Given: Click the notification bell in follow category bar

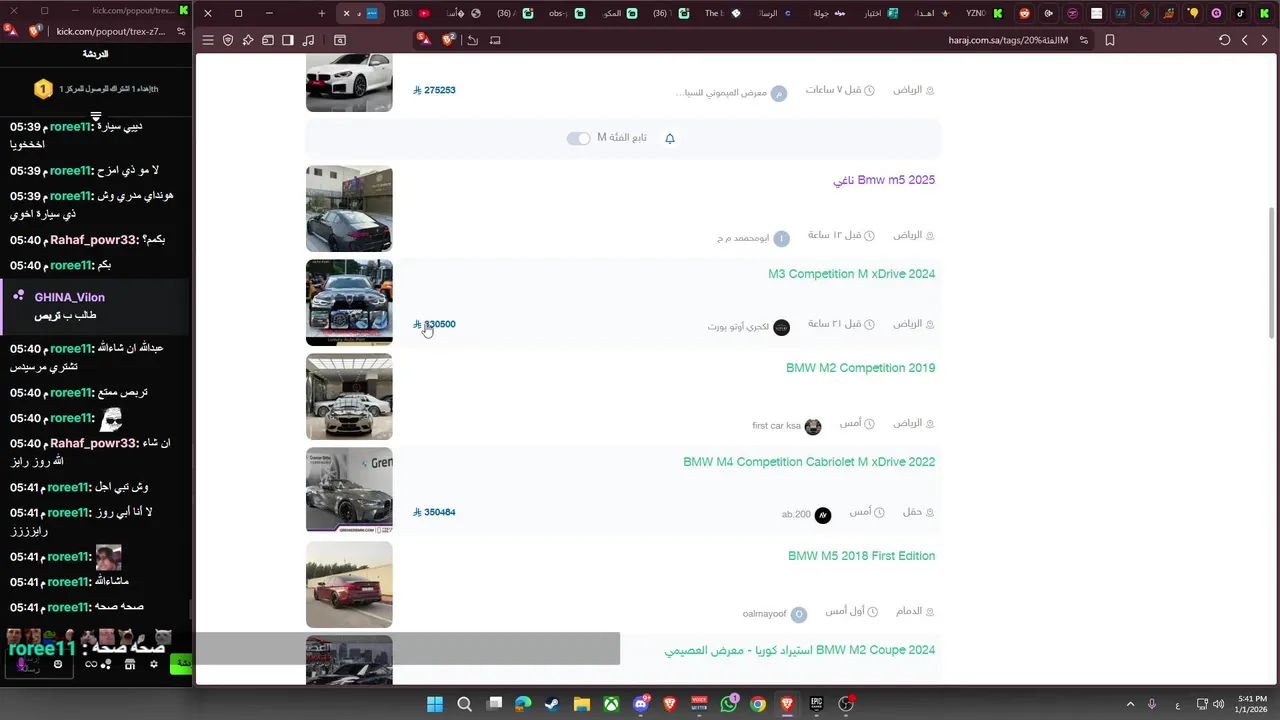Looking at the screenshot, I should pos(670,138).
